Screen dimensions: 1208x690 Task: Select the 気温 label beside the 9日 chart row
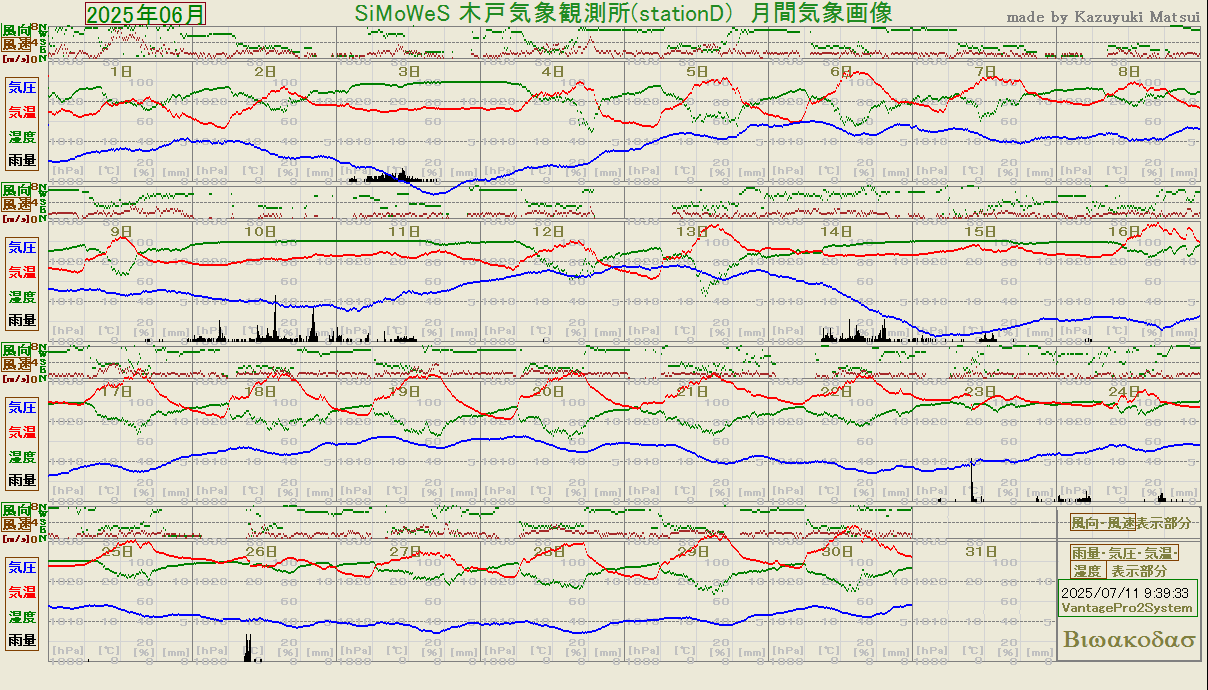point(23,271)
